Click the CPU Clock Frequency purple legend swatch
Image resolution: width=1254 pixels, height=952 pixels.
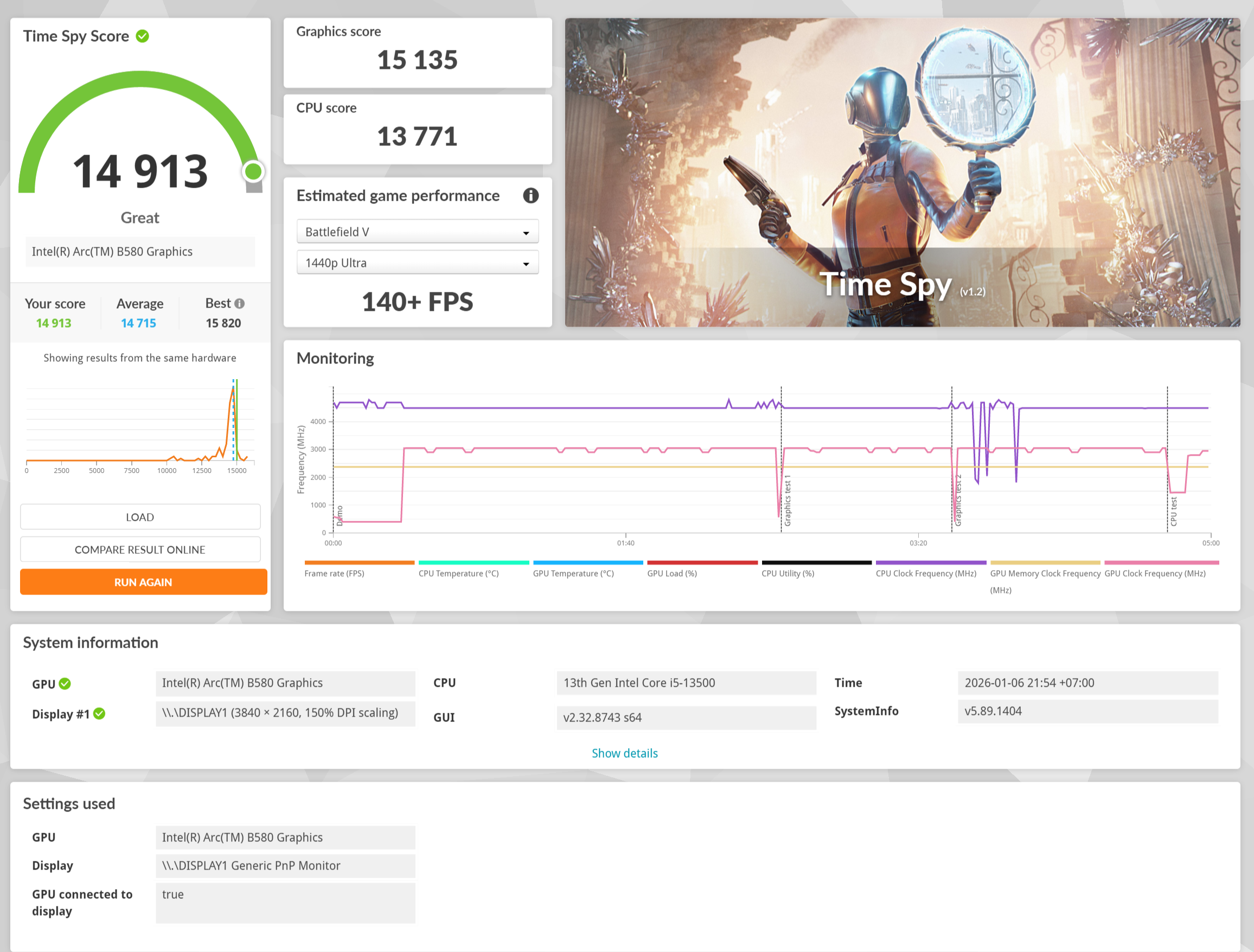coord(930,563)
